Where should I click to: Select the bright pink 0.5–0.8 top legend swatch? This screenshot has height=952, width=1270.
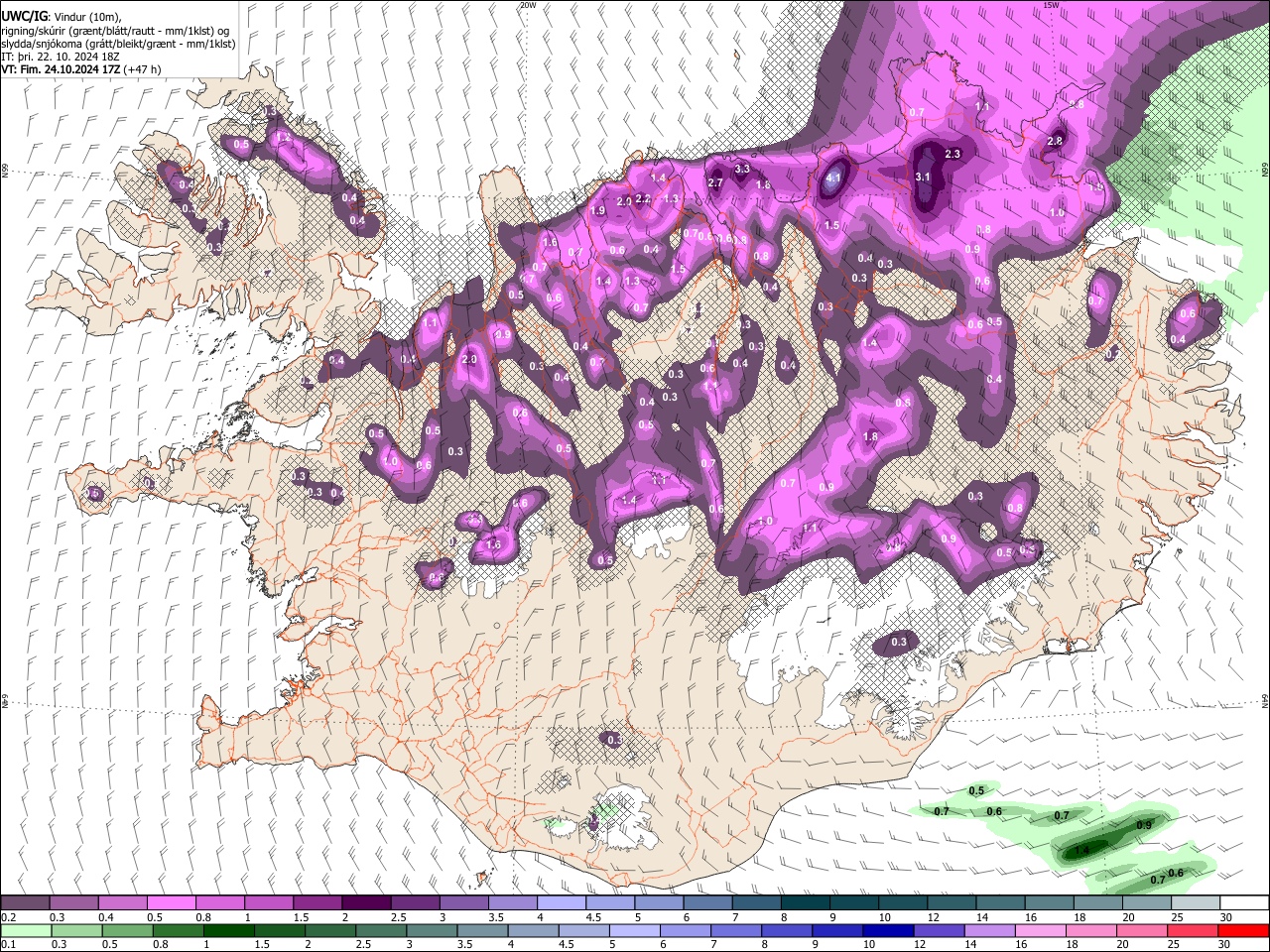(171, 903)
